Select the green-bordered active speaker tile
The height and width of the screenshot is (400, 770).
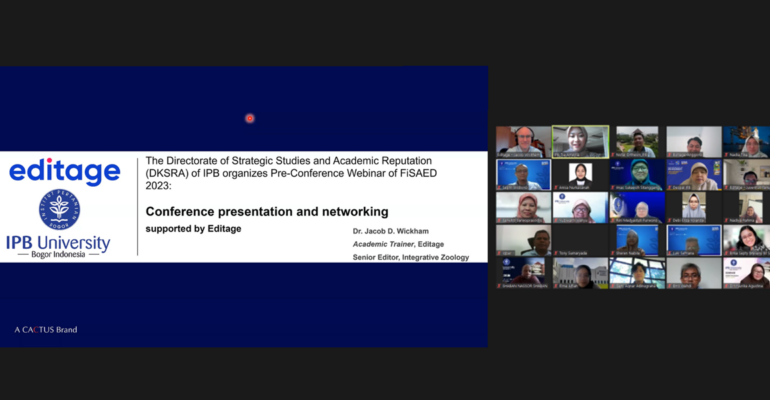580,141
